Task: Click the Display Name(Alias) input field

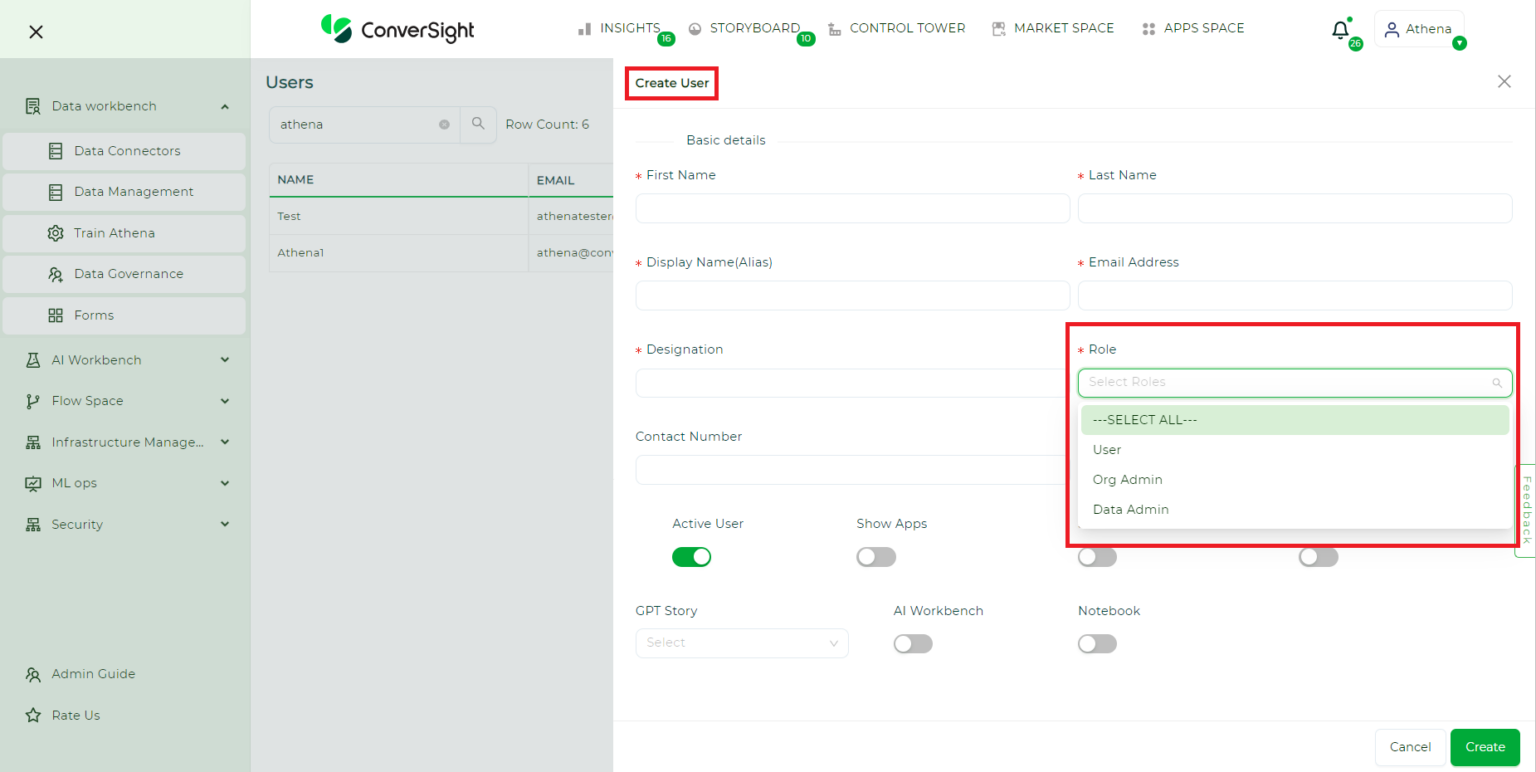Action: (853, 295)
